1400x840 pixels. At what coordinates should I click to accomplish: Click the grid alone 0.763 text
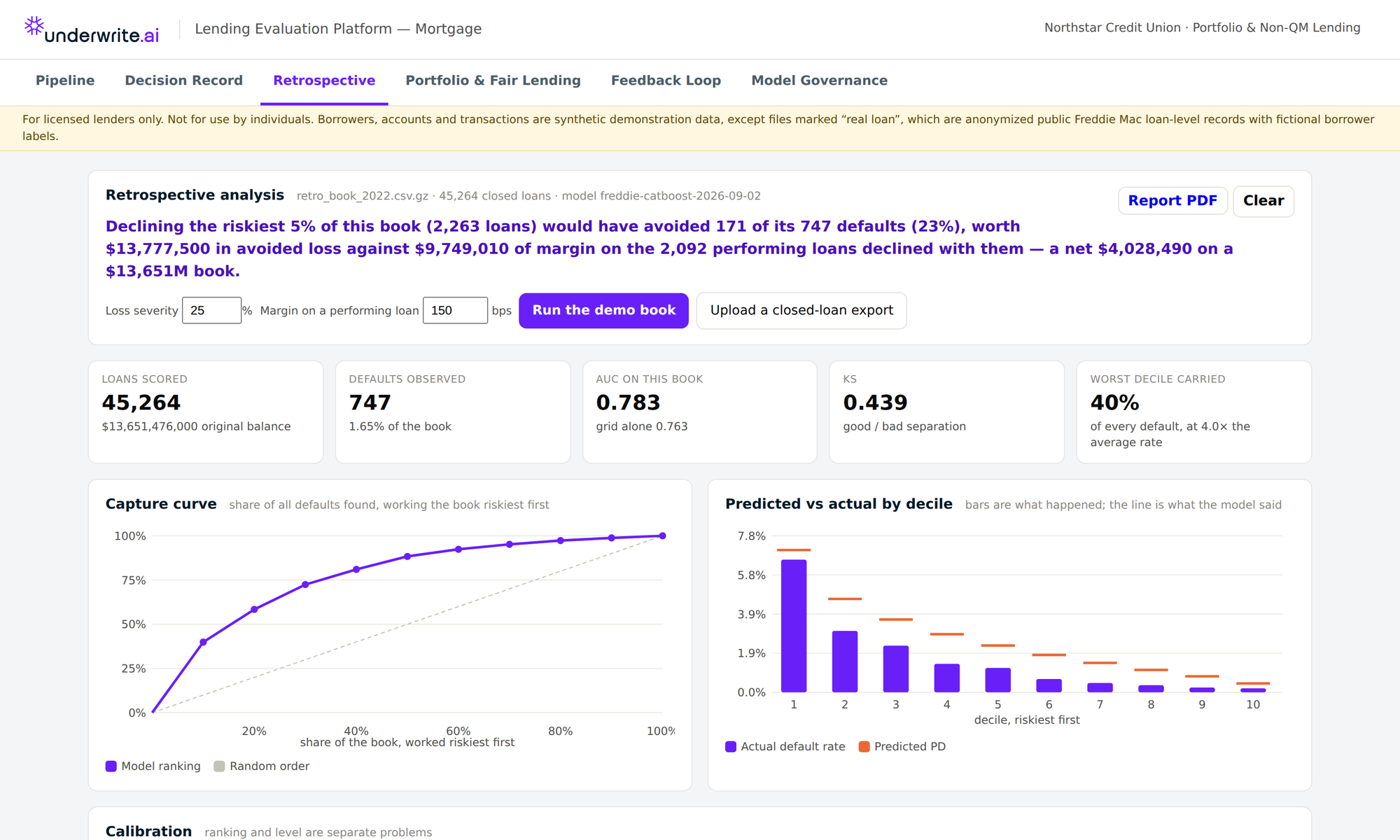pyautogui.click(x=642, y=426)
